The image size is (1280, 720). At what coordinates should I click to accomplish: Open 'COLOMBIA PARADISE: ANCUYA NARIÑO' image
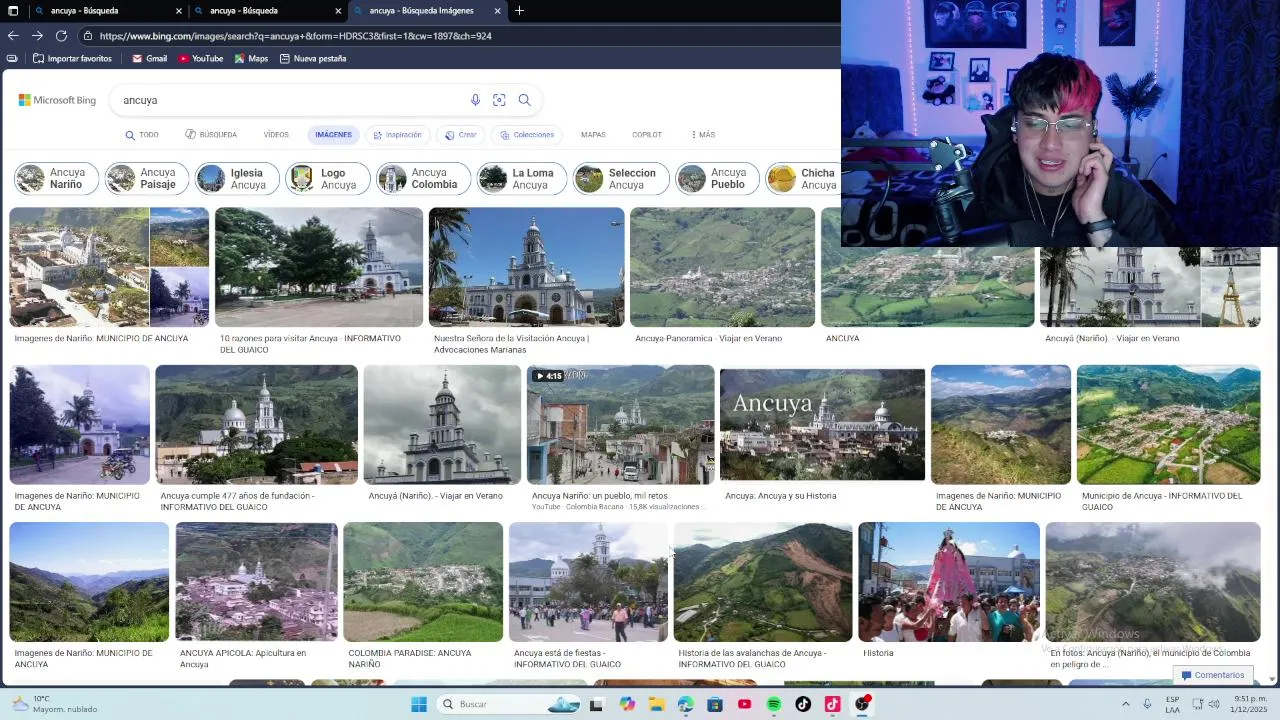tap(423, 582)
